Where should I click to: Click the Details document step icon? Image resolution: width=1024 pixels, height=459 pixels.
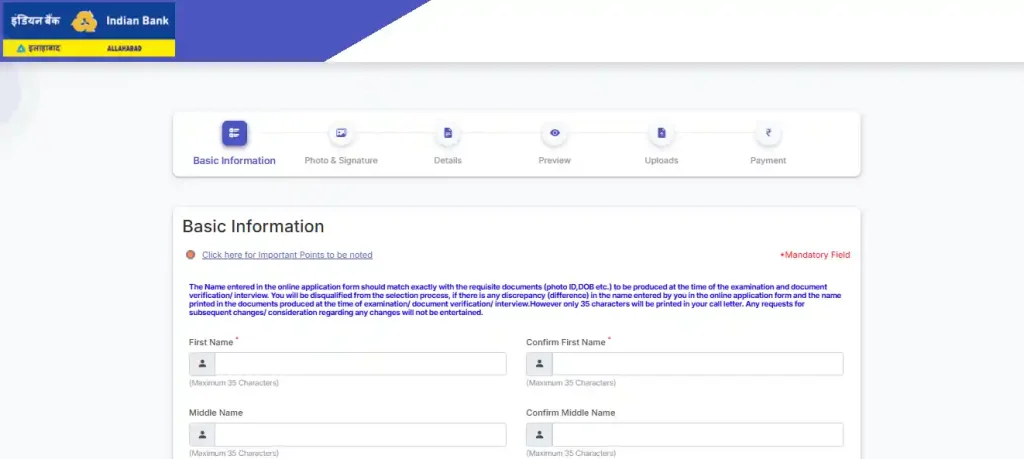pyautogui.click(x=448, y=133)
